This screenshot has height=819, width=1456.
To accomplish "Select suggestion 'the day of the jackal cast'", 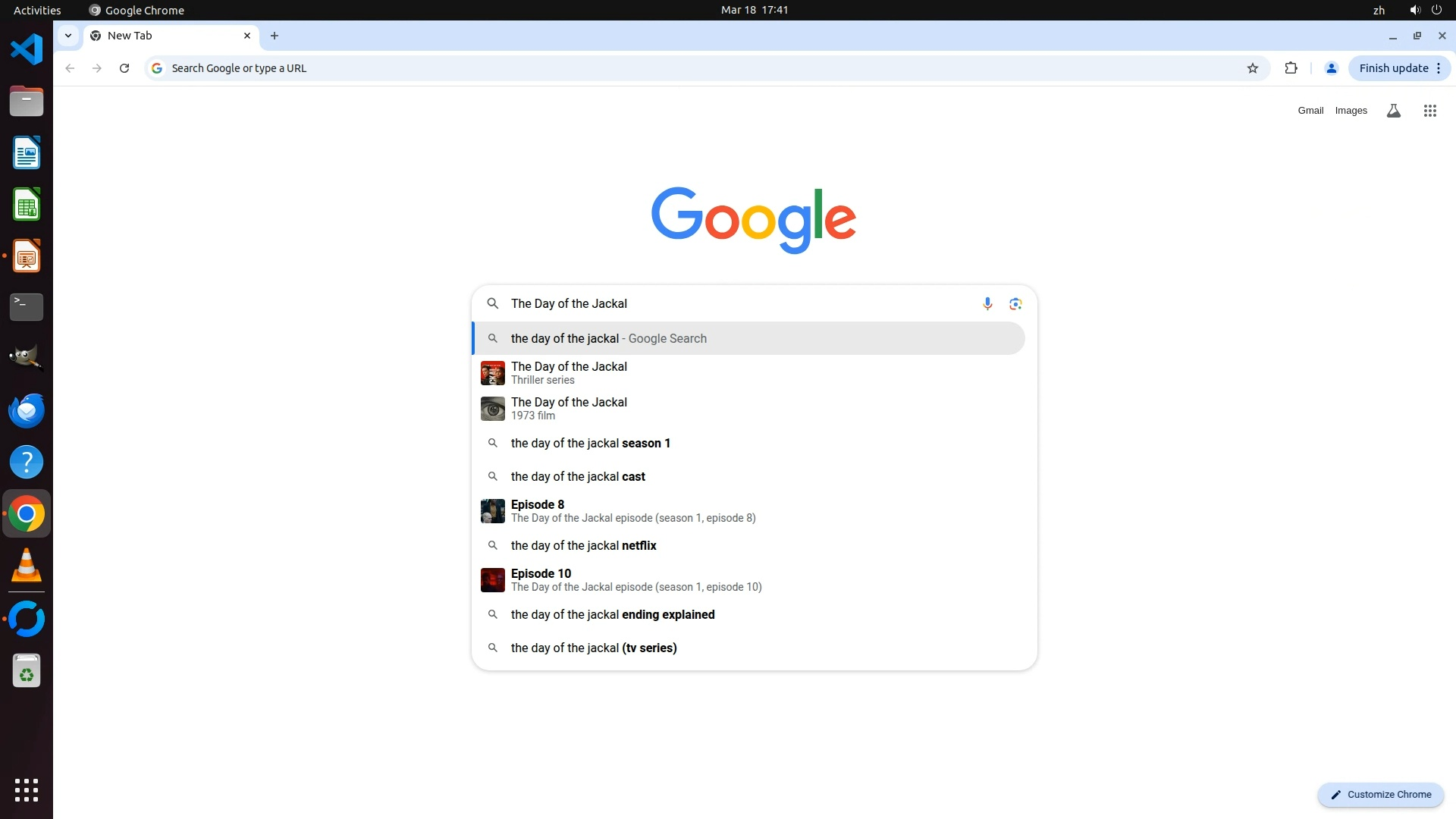I will point(578,476).
